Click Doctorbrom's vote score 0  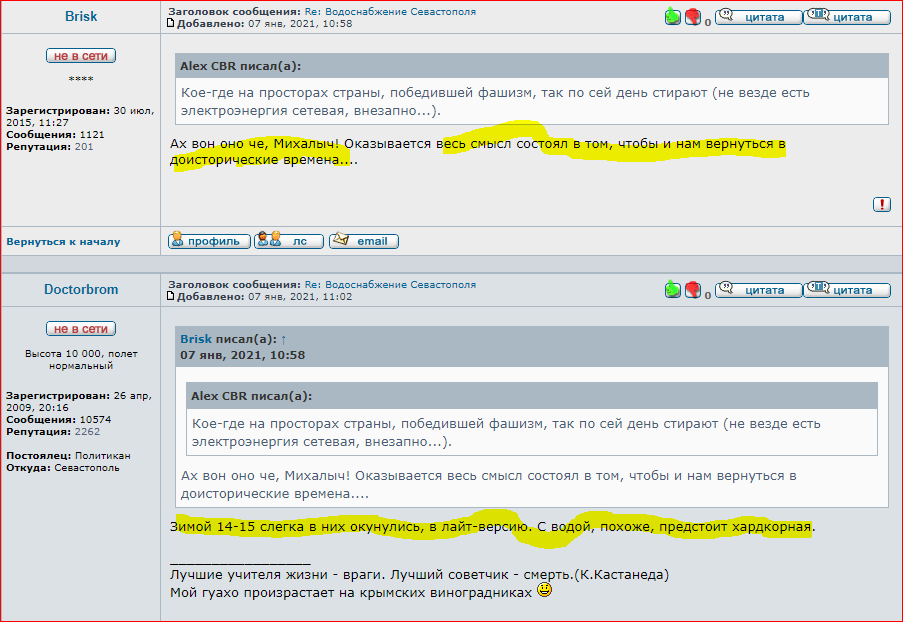(x=708, y=295)
